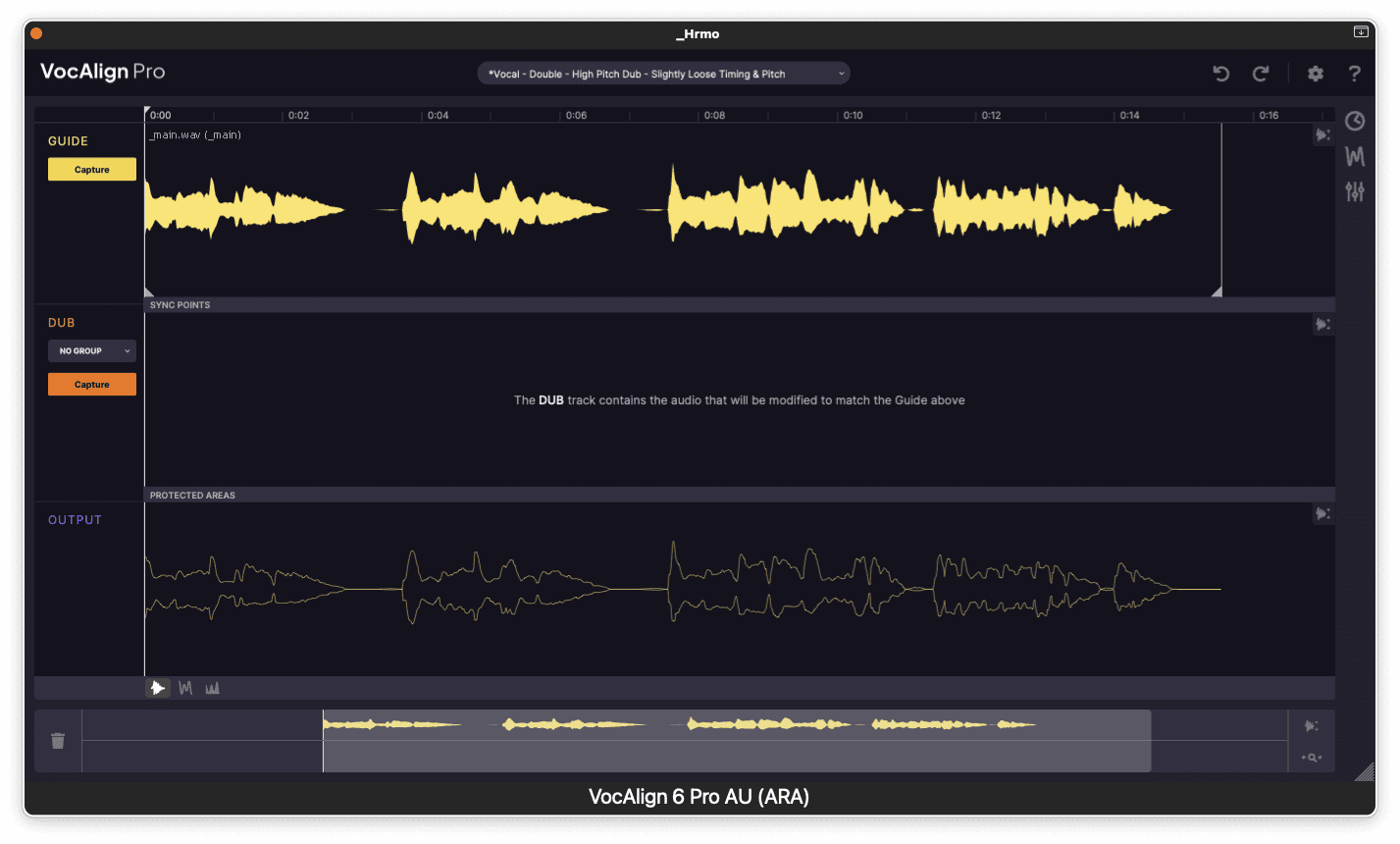Open the pitch curve panel in right sidebar

pyautogui.click(x=1355, y=156)
